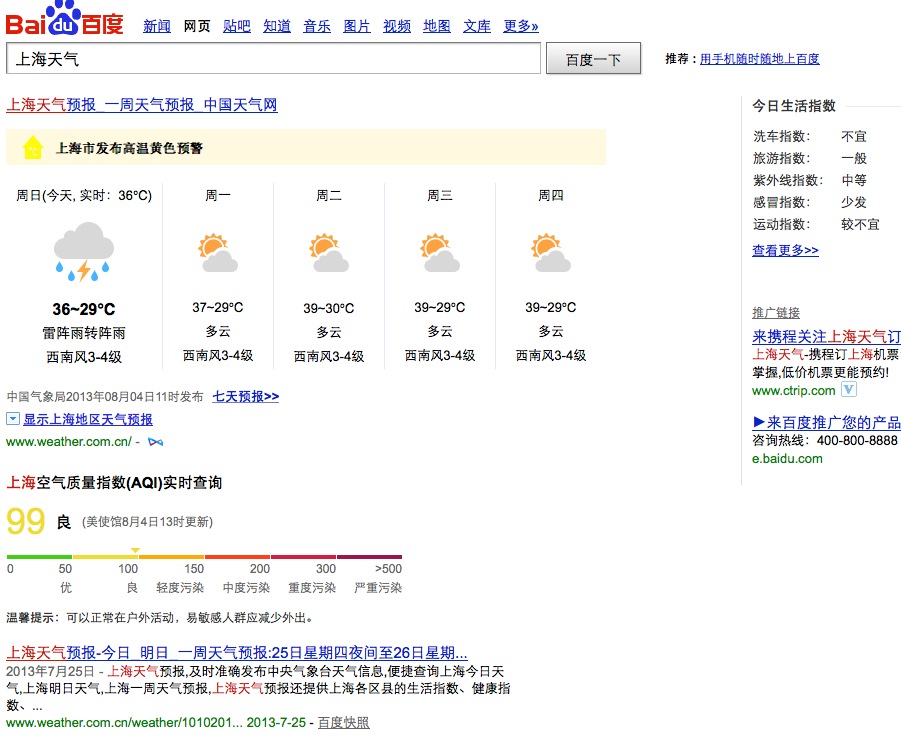This screenshot has height=742, width=901.
Task: Click the yellow 良 segment of AQI bar
Action: (x=105, y=557)
